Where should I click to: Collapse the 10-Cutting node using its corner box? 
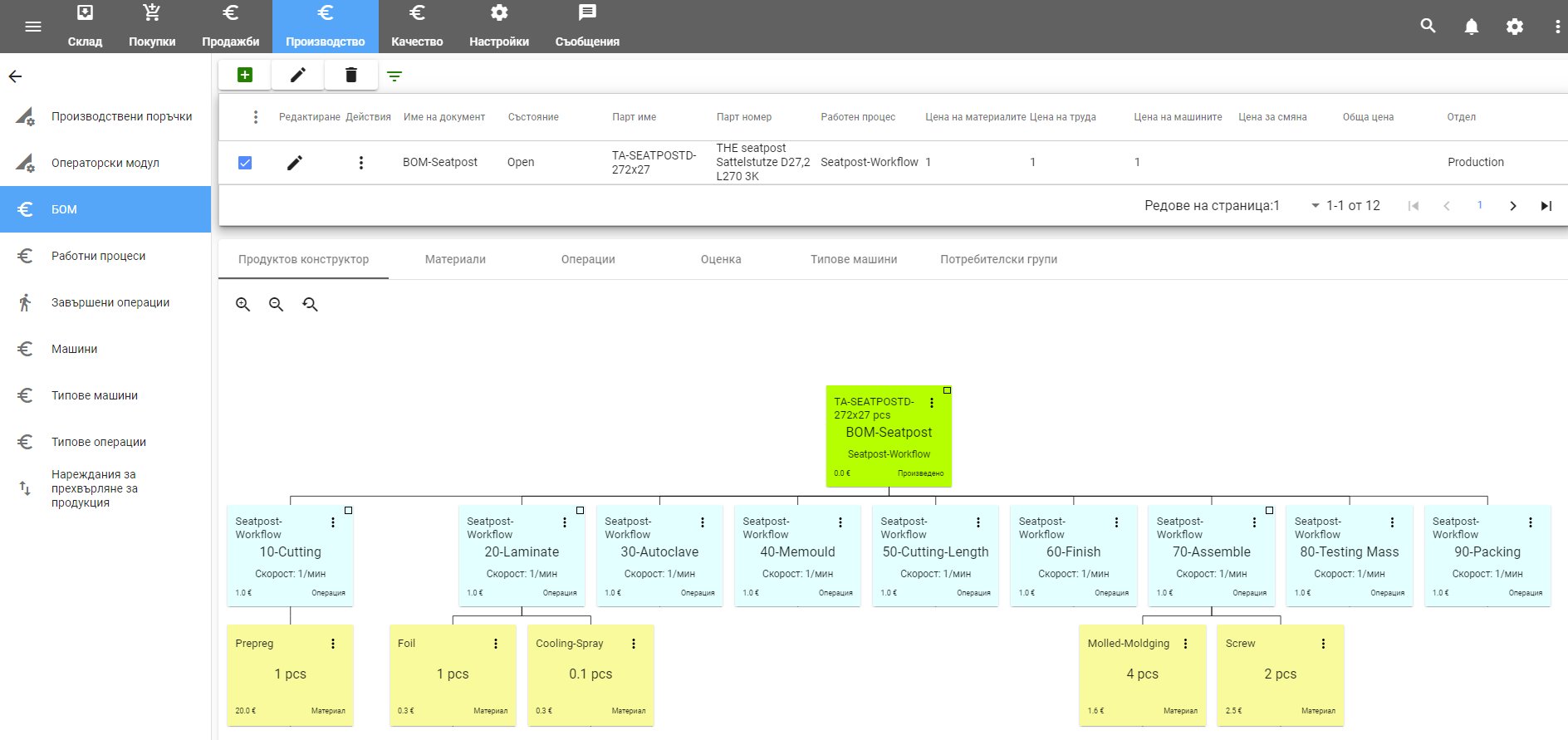click(349, 511)
